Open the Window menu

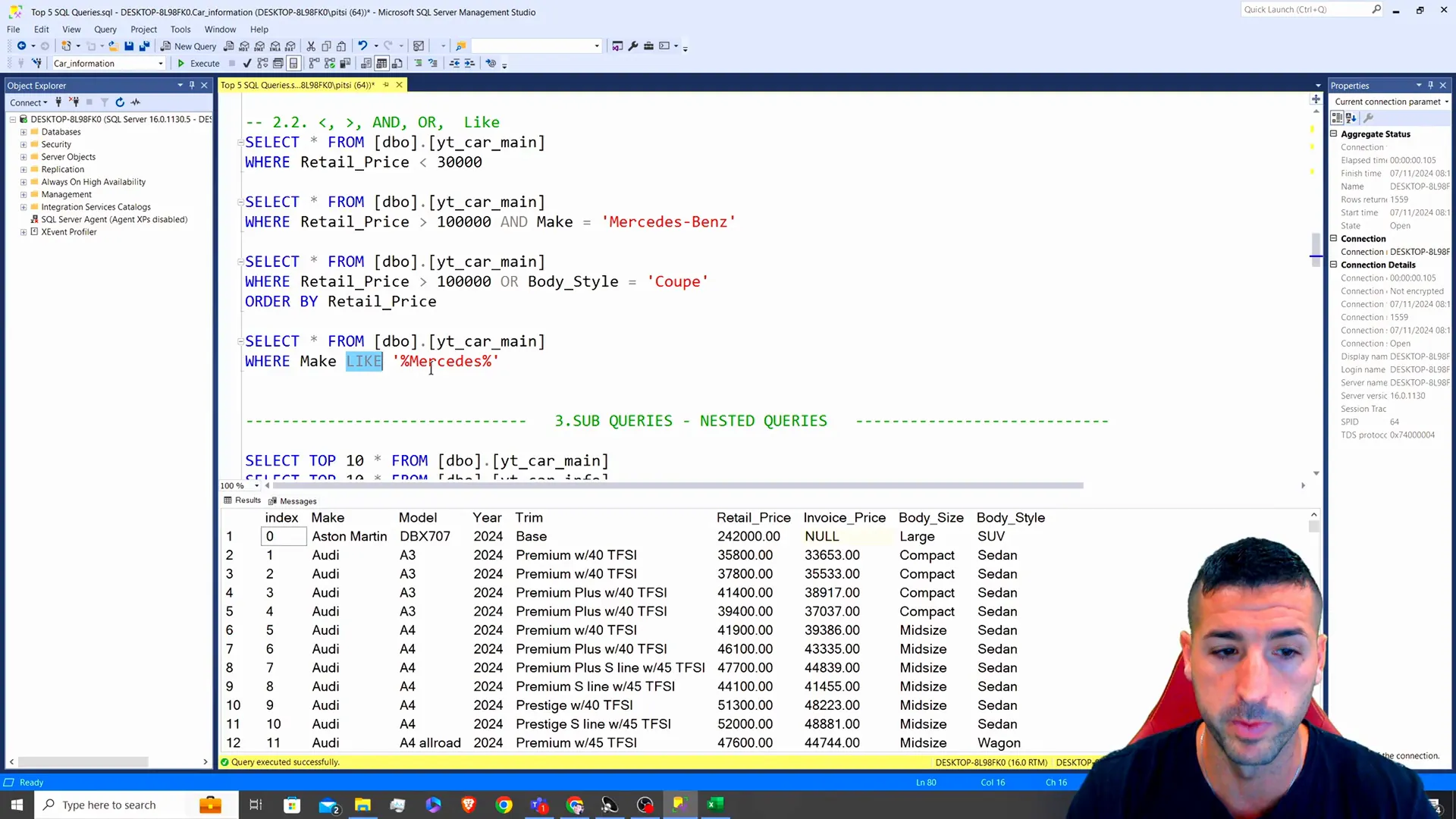[220, 30]
